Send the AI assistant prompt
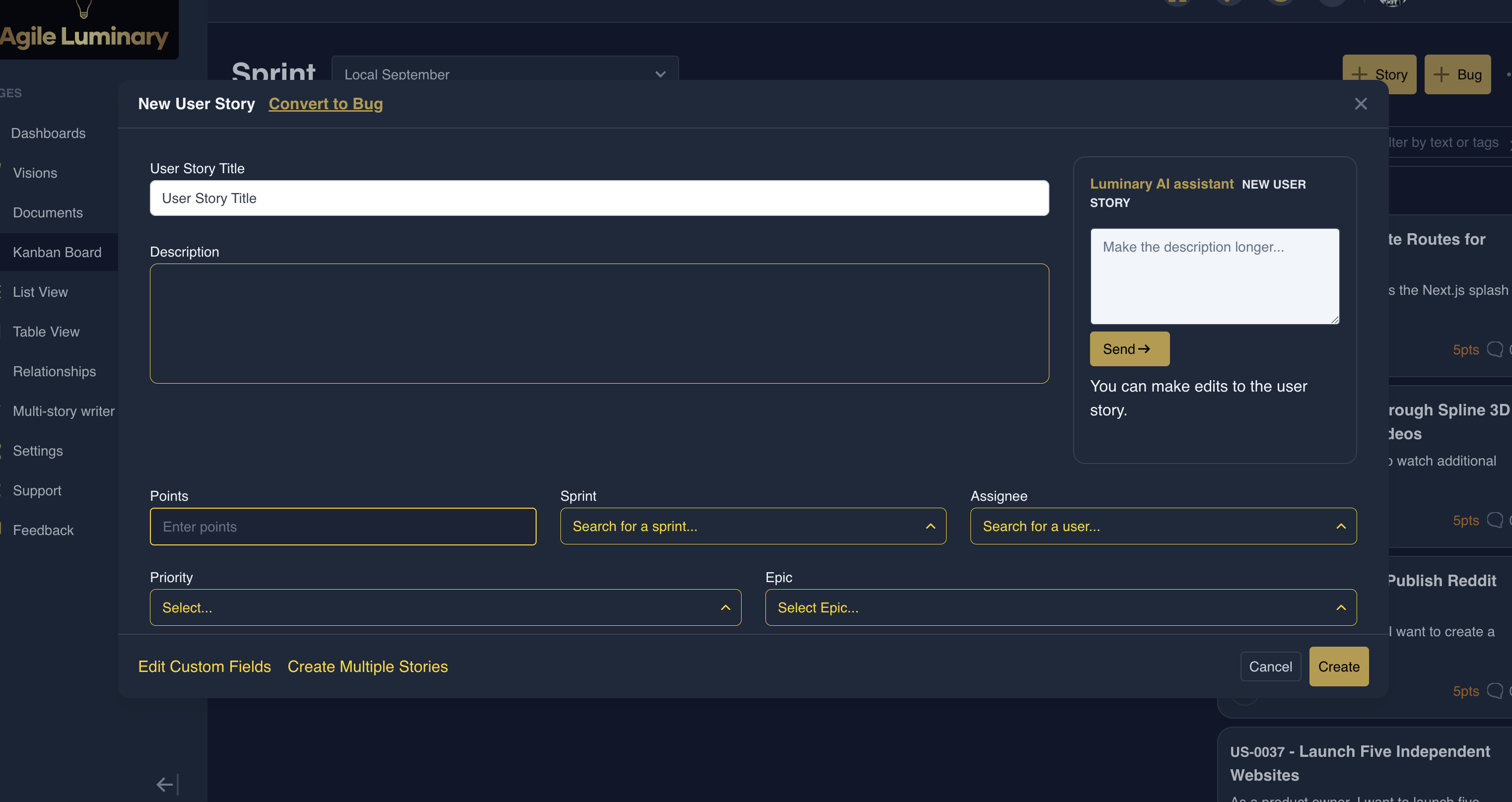This screenshot has height=802, width=1512. [1129, 349]
